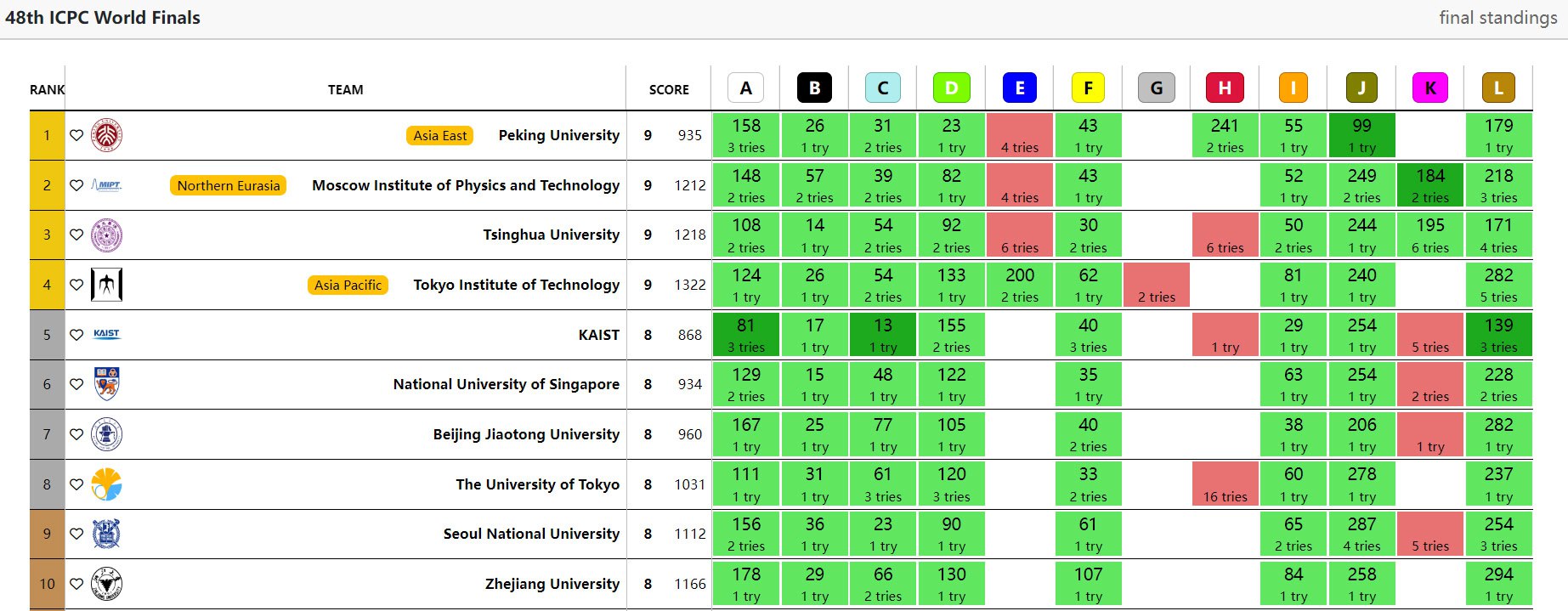Click the TEAM column header
The image size is (1568, 611).
[346, 89]
